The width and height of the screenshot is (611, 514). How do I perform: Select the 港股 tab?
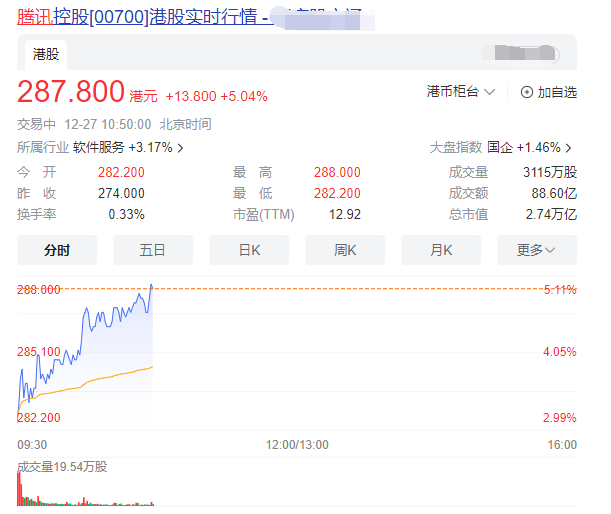click(46, 54)
